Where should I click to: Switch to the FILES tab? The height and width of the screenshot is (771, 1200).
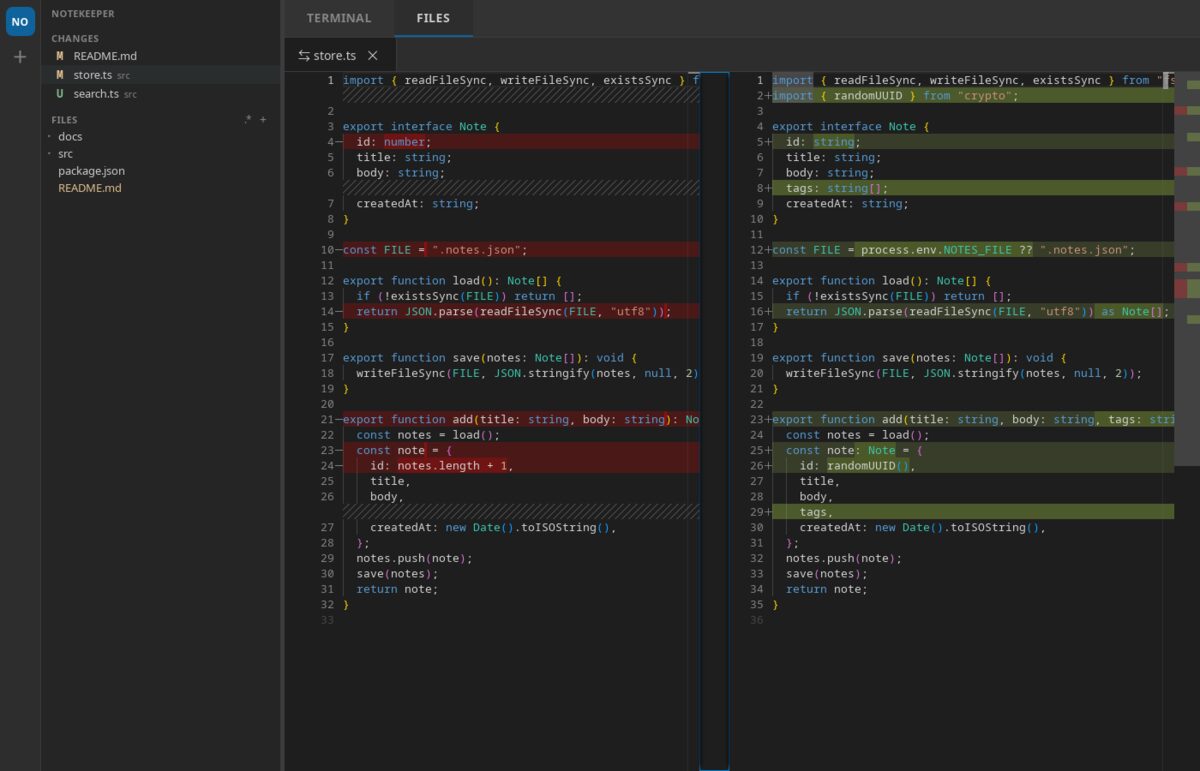click(433, 18)
